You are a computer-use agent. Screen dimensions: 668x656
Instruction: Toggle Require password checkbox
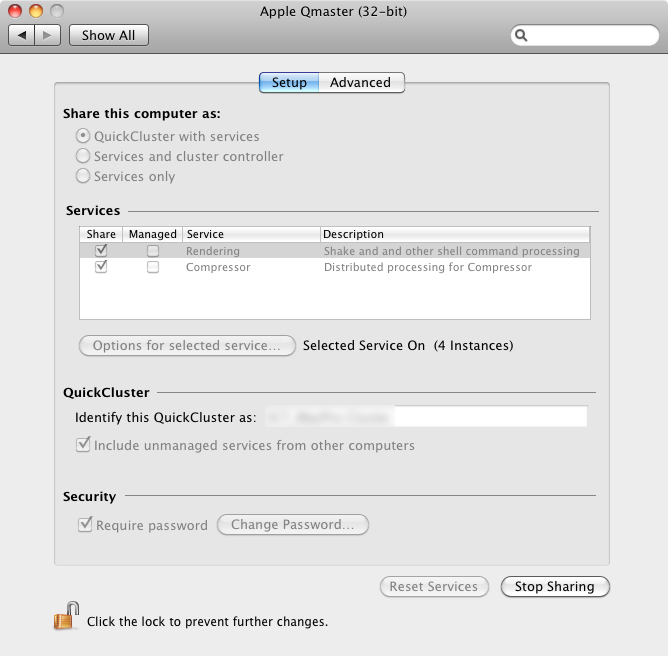[x=85, y=524]
